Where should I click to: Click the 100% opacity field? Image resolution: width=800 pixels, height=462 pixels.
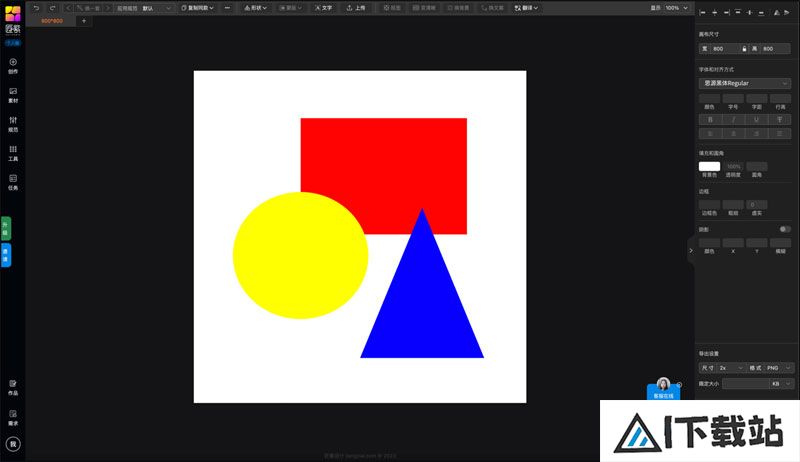point(733,167)
